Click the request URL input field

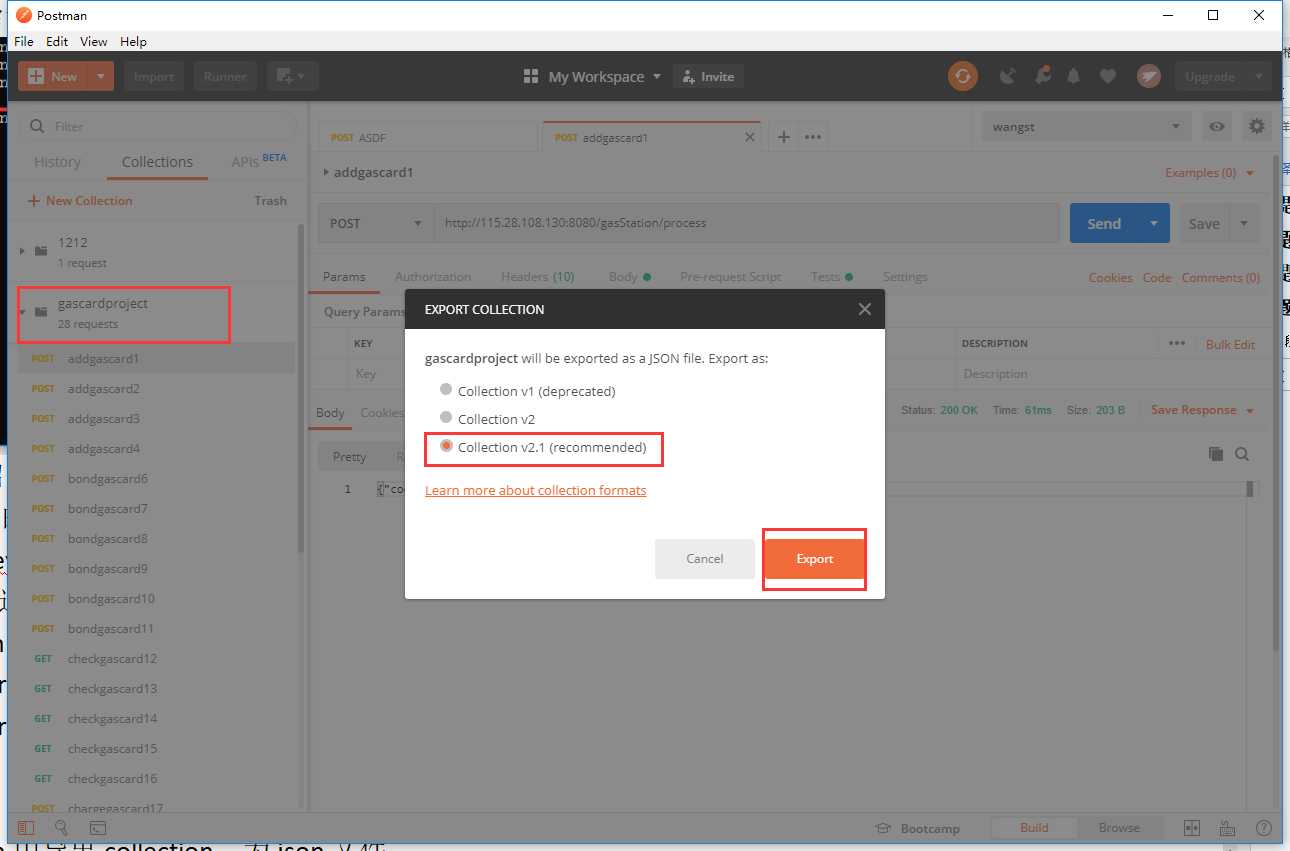pos(746,223)
